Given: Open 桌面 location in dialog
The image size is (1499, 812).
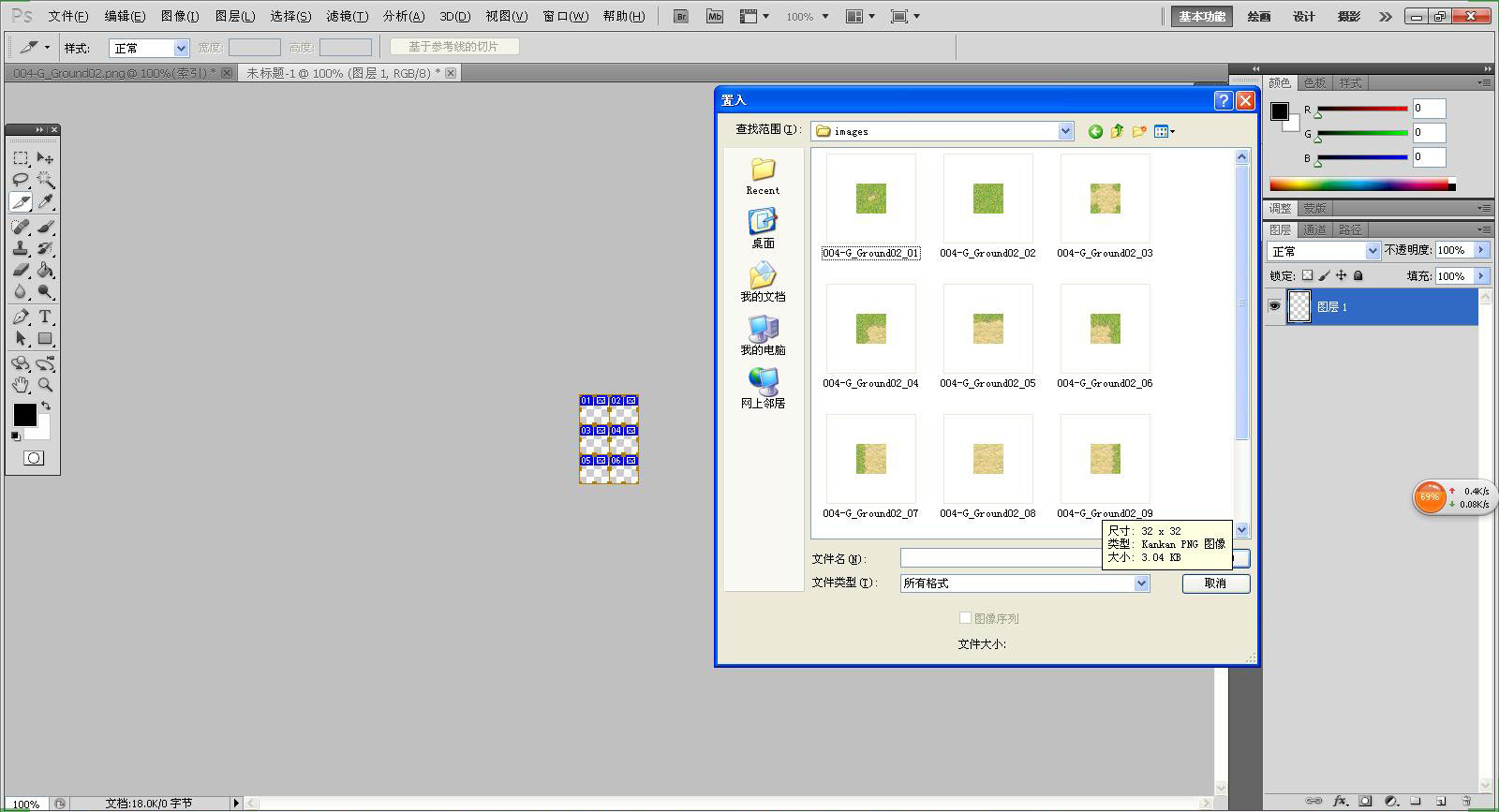Looking at the screenshot, I should (x=763, y=229).
